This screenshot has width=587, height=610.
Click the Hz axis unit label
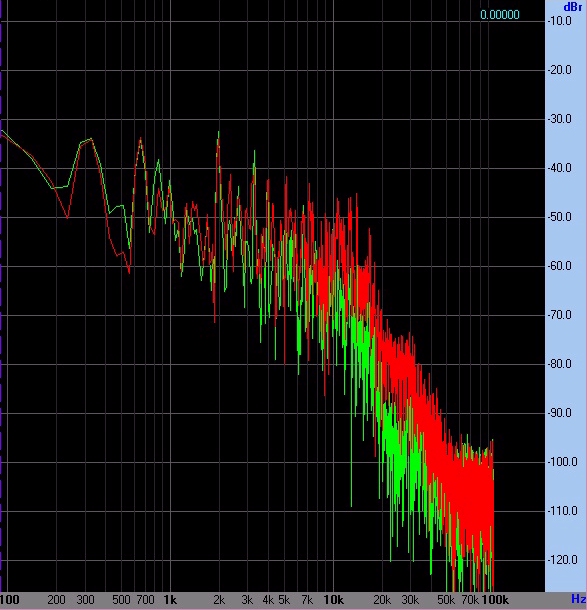[578, 599]
